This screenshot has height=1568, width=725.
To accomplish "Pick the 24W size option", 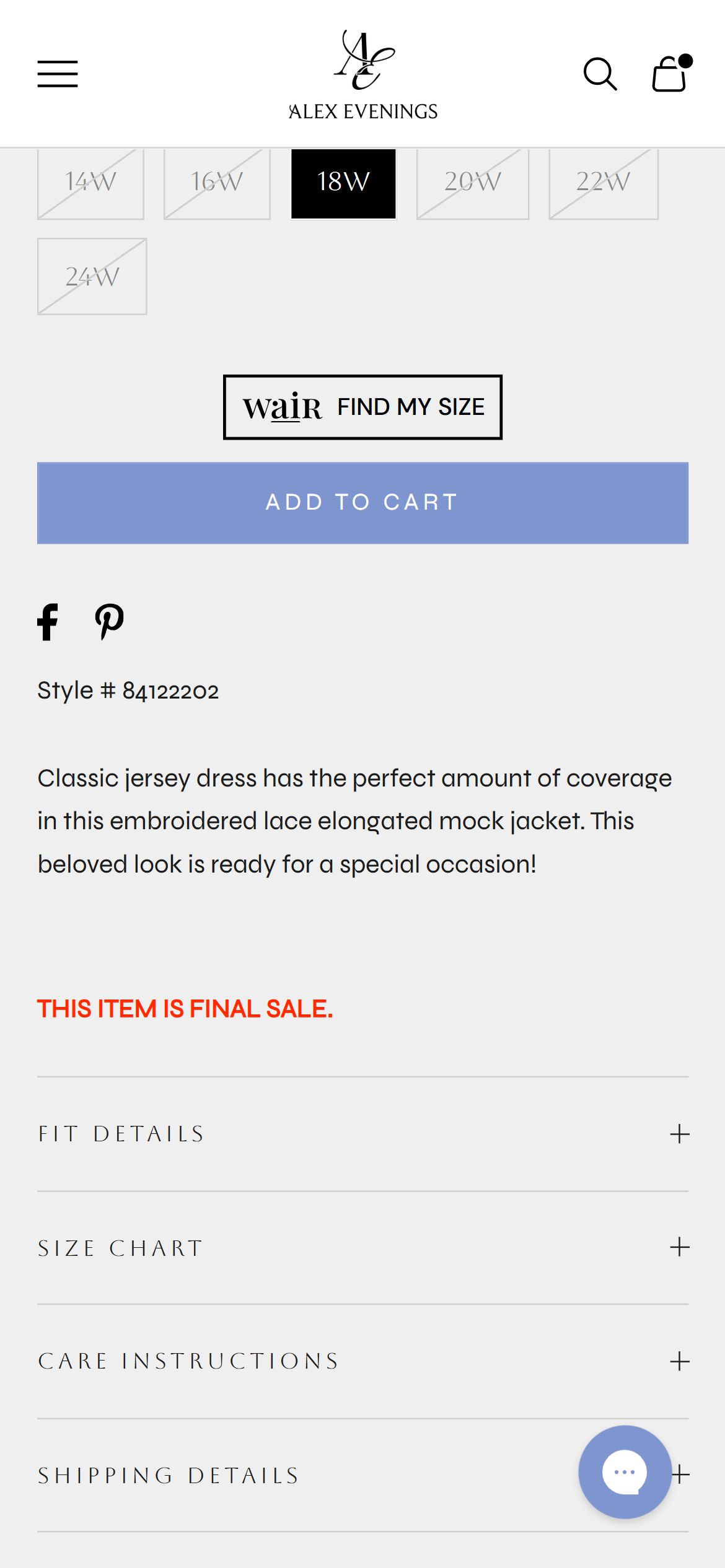I will 92,276.
